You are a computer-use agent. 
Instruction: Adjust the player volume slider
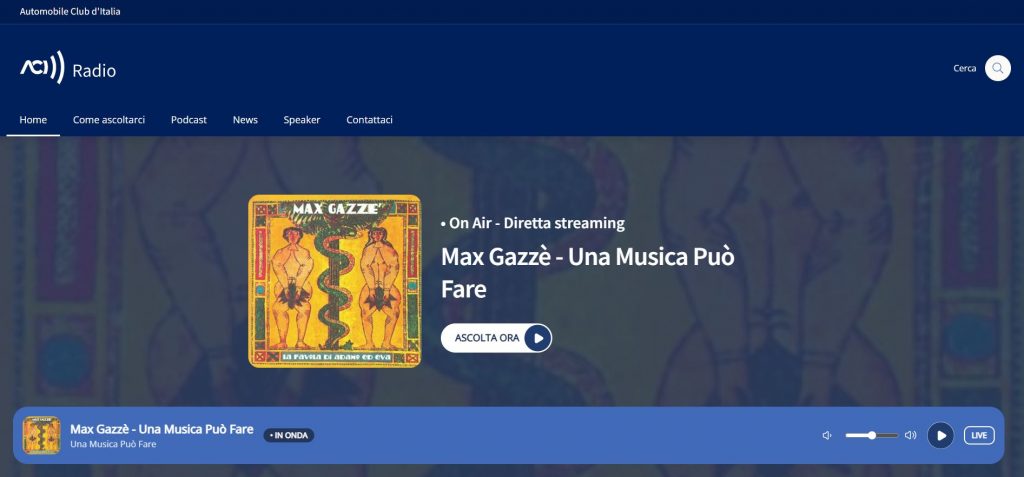pos(872,435)
